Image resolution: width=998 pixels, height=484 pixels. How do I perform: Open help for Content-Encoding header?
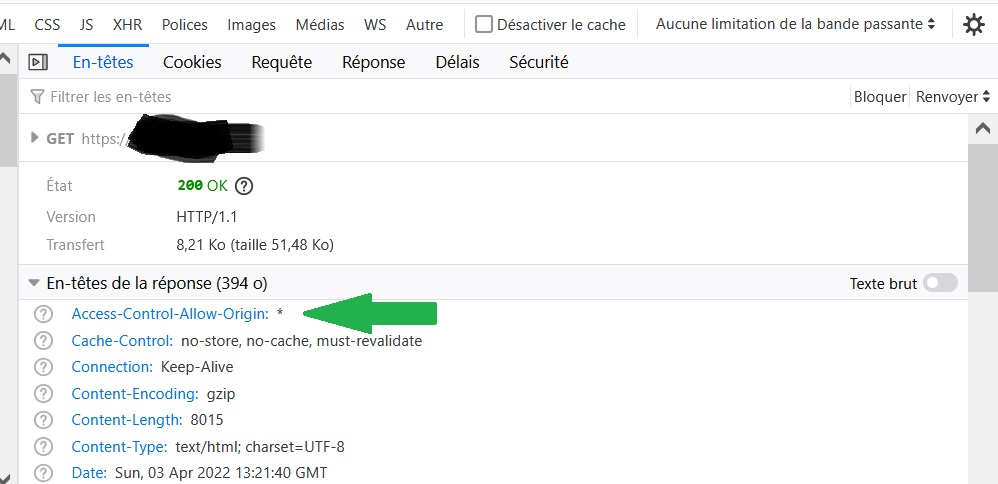tap(43, 394)
